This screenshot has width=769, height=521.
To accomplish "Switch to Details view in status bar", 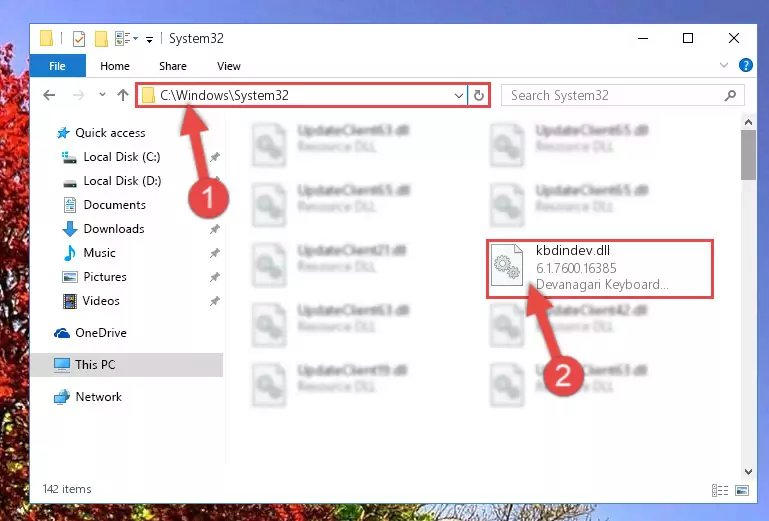I will 719,490.
